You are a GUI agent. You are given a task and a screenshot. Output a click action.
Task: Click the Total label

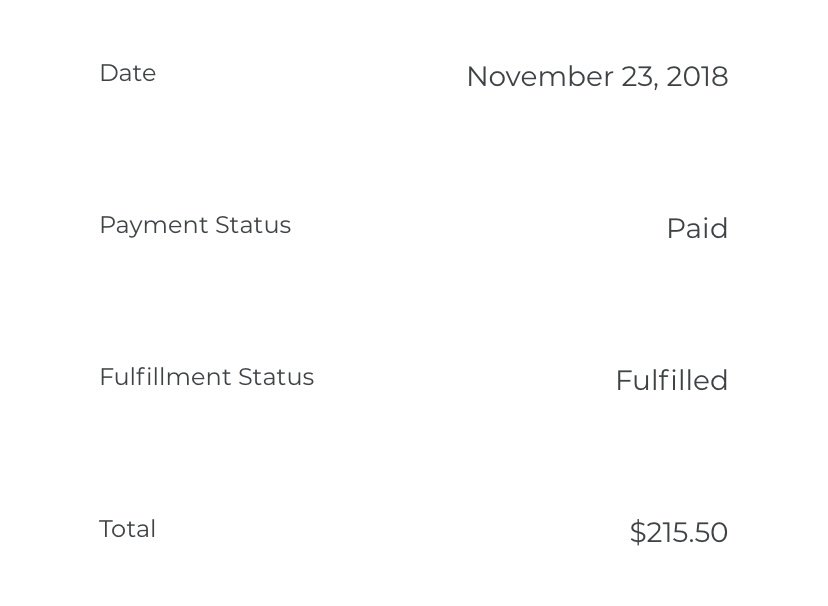127,529
